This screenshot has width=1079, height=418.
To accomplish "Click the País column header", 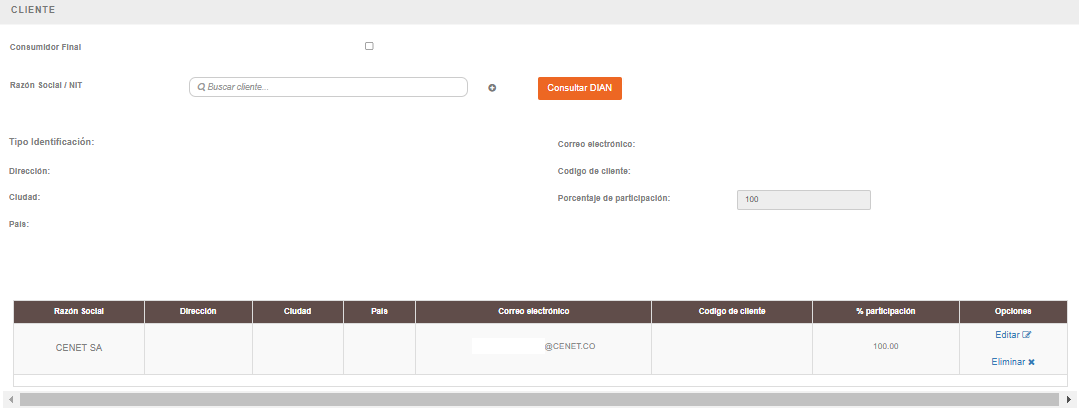I will click(x=379, y=312).
